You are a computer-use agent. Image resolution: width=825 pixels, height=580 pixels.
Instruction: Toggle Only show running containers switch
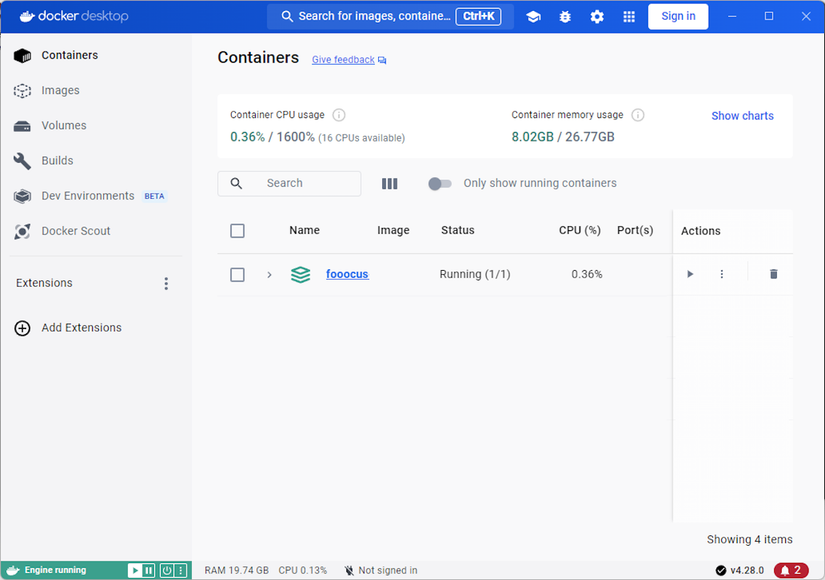click(440, 183)
